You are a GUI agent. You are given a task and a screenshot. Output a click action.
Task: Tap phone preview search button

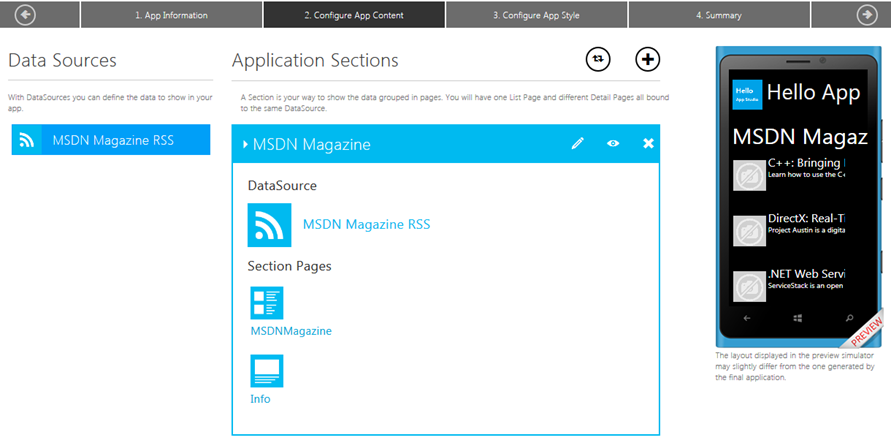click(850, 318)
